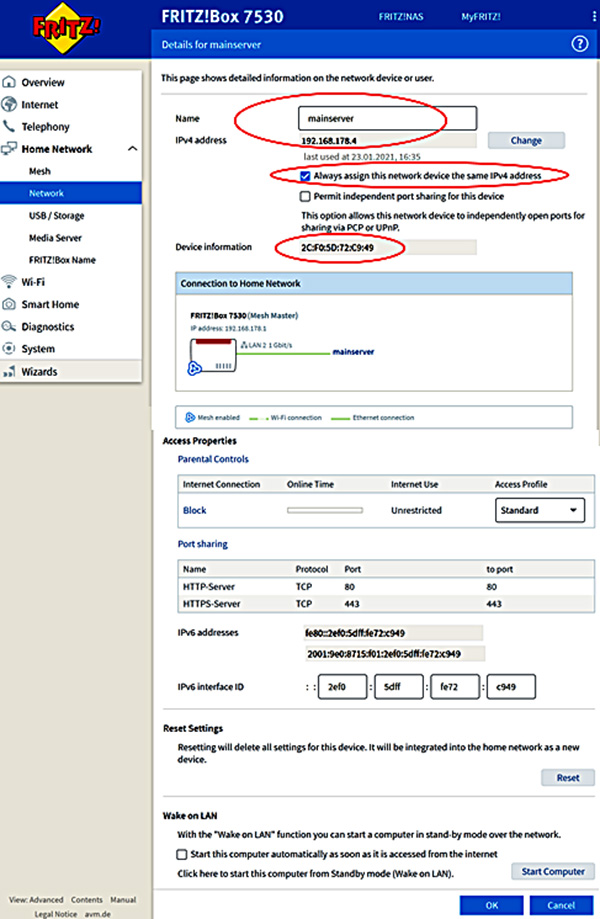Click the Overview house icon
Viewport: 600px width, 919px height.
click(x=9, y=81)
